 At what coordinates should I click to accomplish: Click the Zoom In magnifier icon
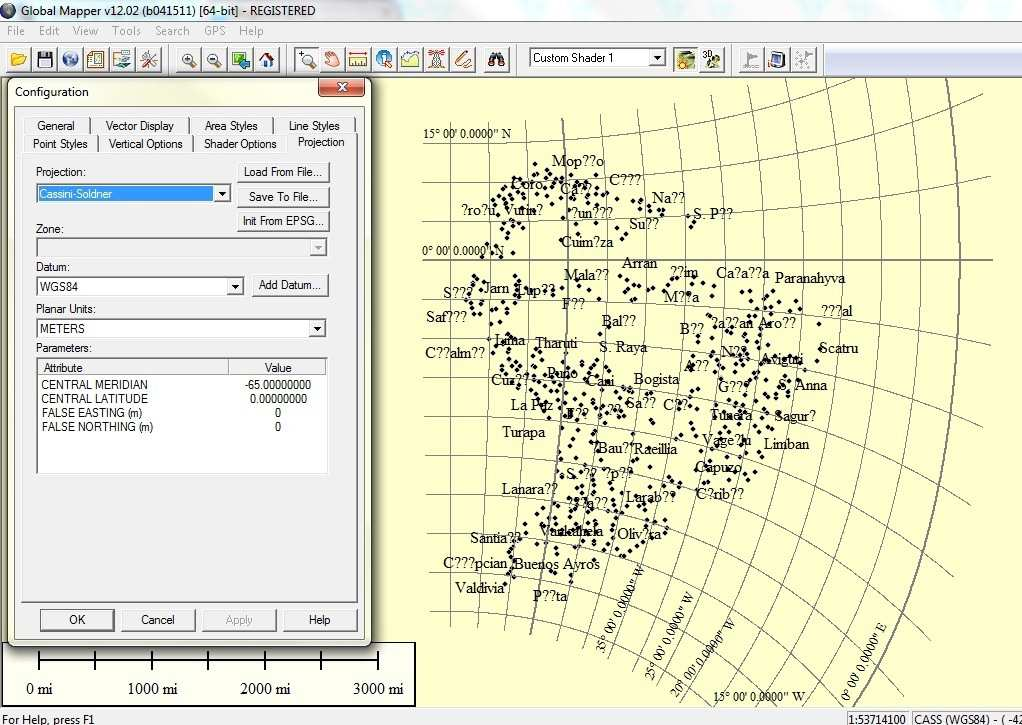189,59
